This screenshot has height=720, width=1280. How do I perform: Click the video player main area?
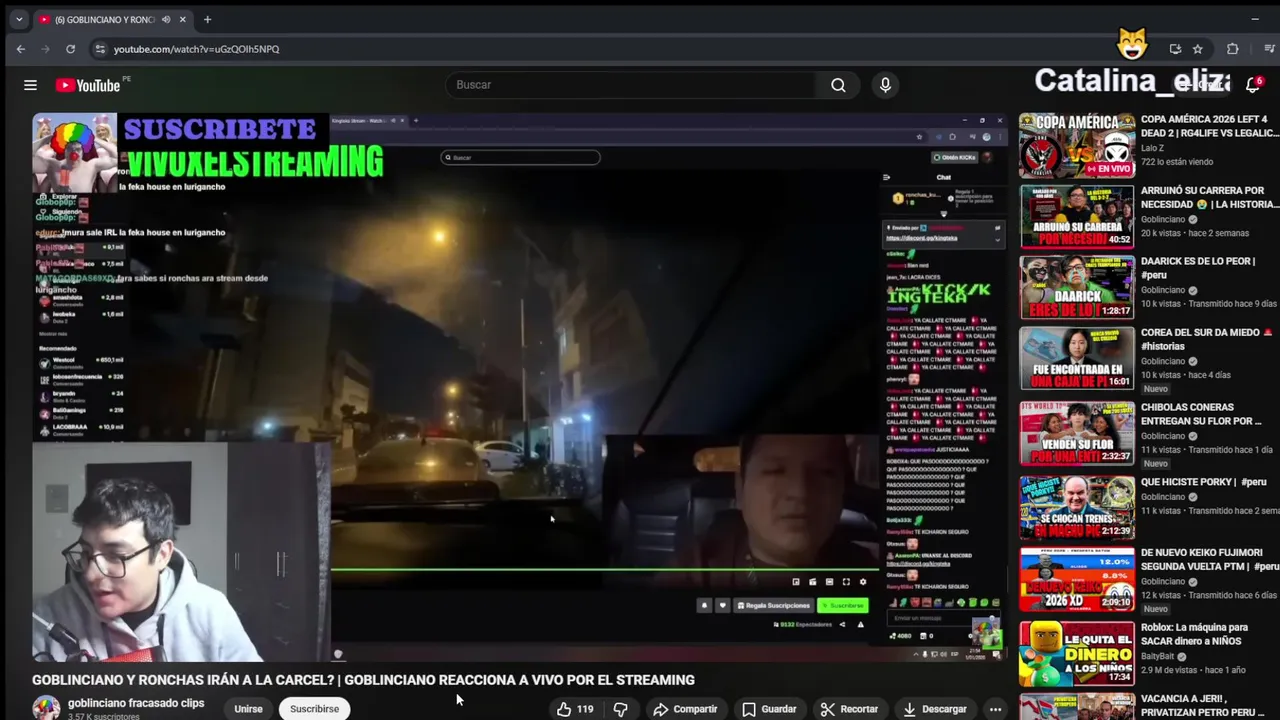[x=520, y=387]
